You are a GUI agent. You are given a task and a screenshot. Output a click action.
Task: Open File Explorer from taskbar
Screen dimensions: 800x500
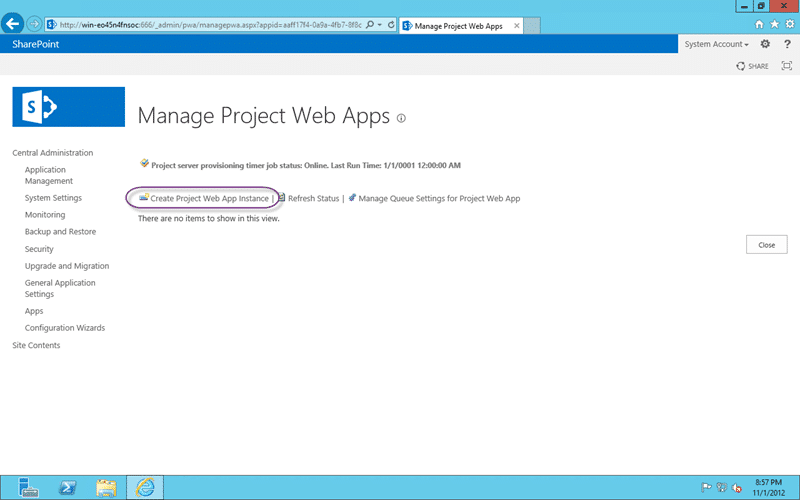pos(106,488)
